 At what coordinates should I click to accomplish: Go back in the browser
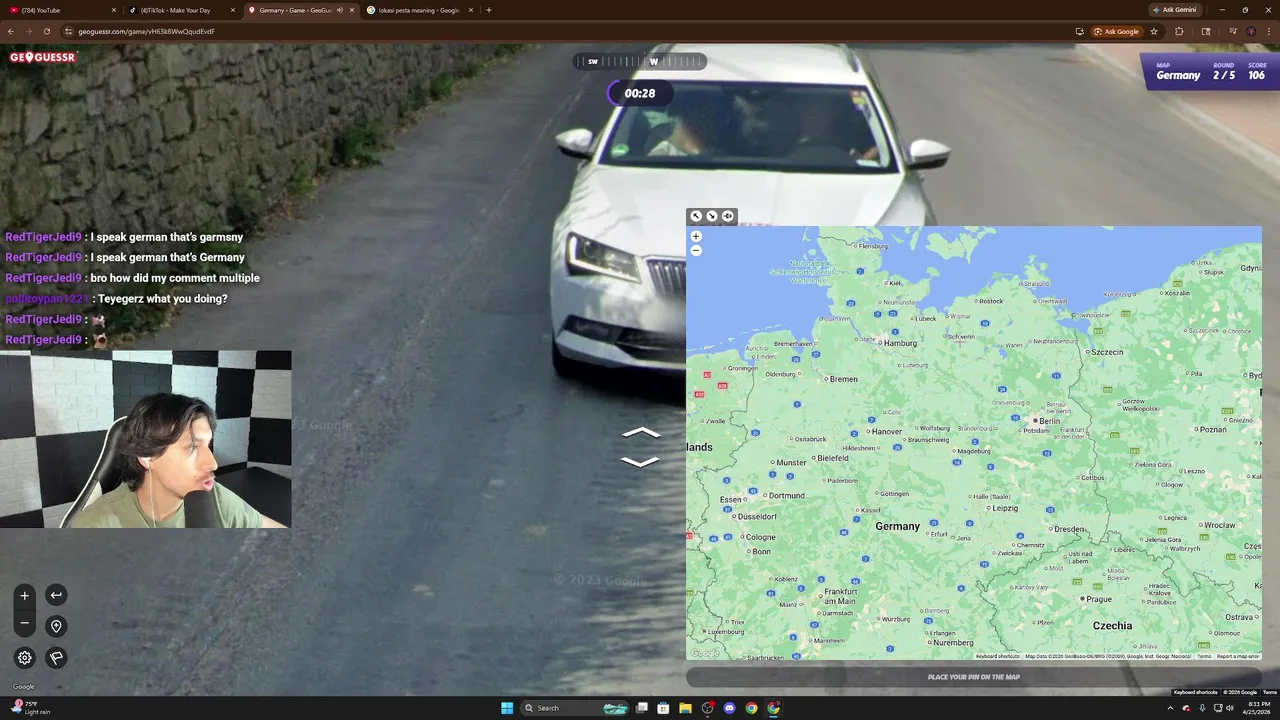pos(12,31)
